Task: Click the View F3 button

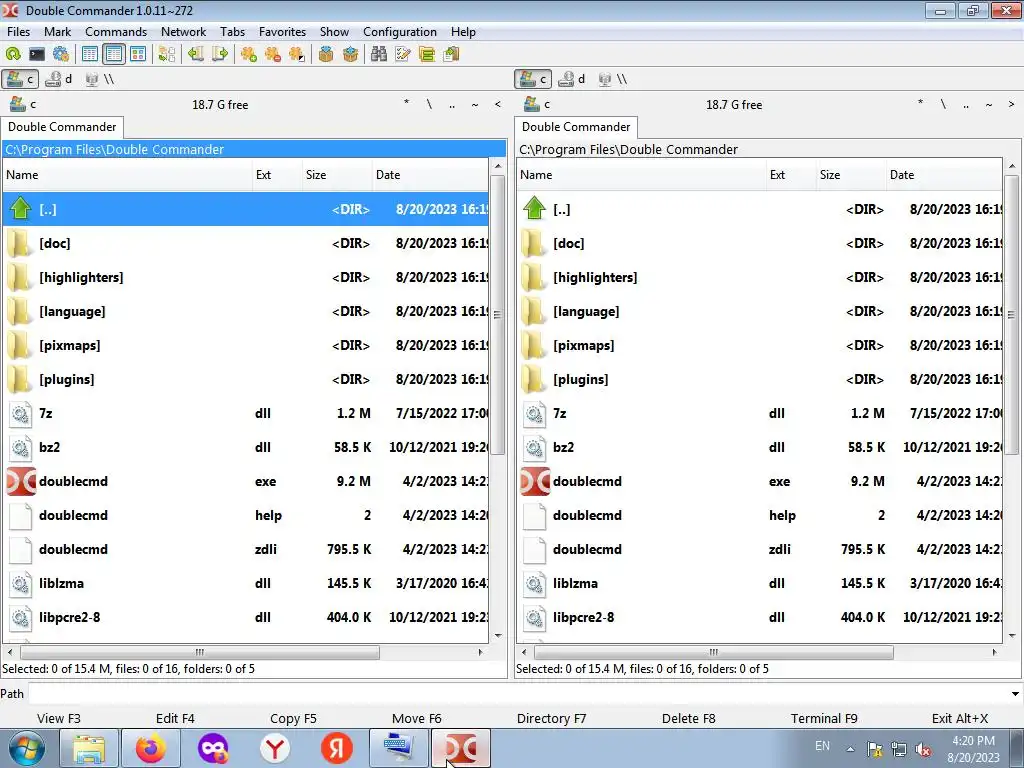Action: (x=59, y=718)
